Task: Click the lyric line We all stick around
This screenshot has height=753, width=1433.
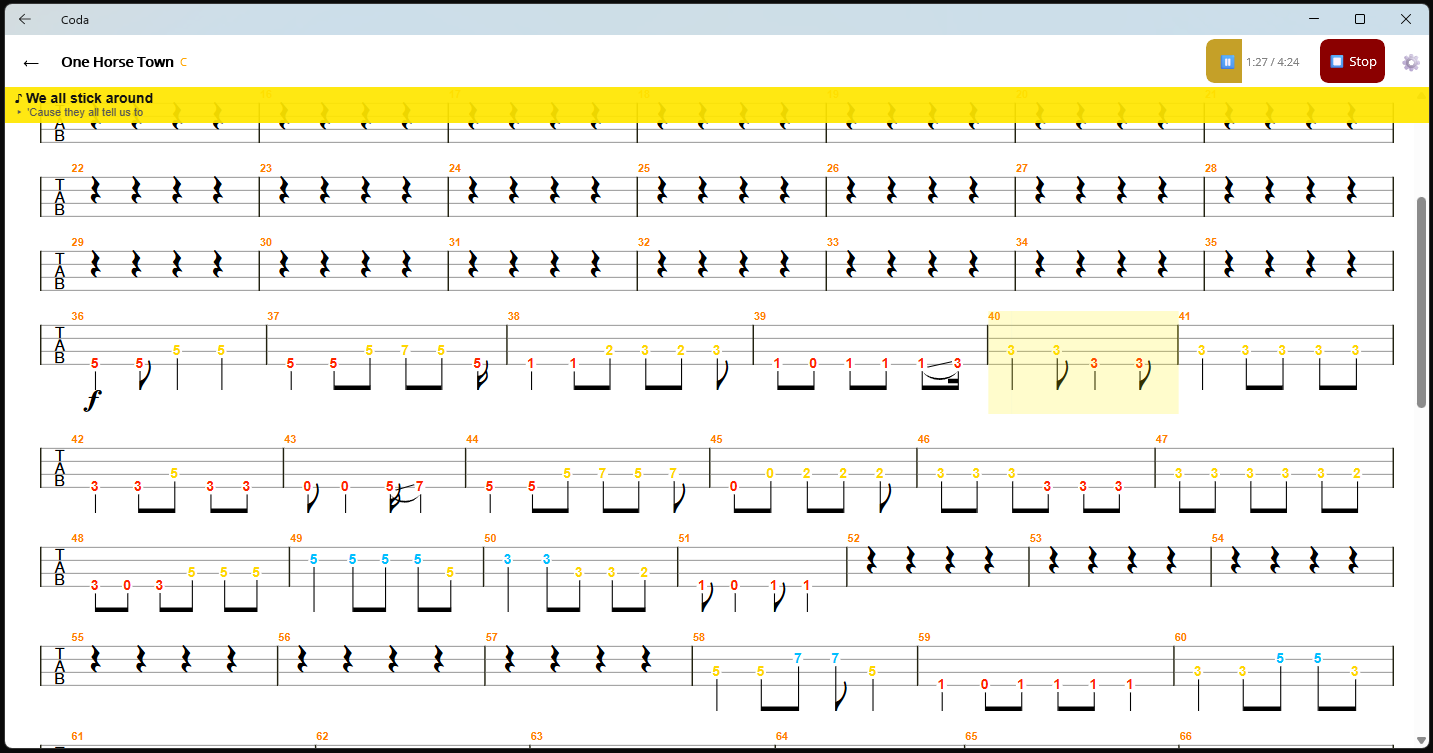Action: point(89,98)
